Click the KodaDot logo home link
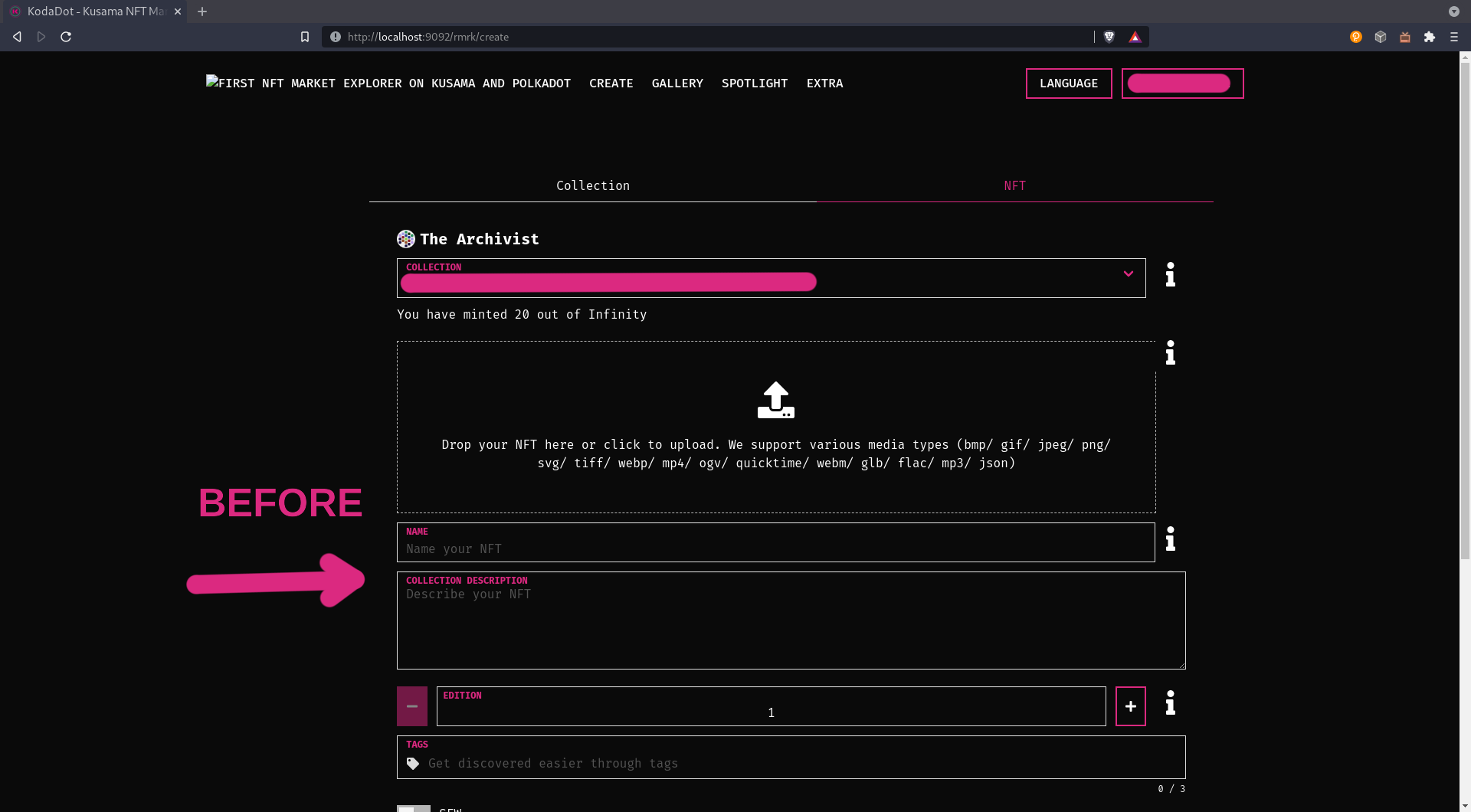Image resolution: width=1471 pixels, height=812 pixels. 388,83
